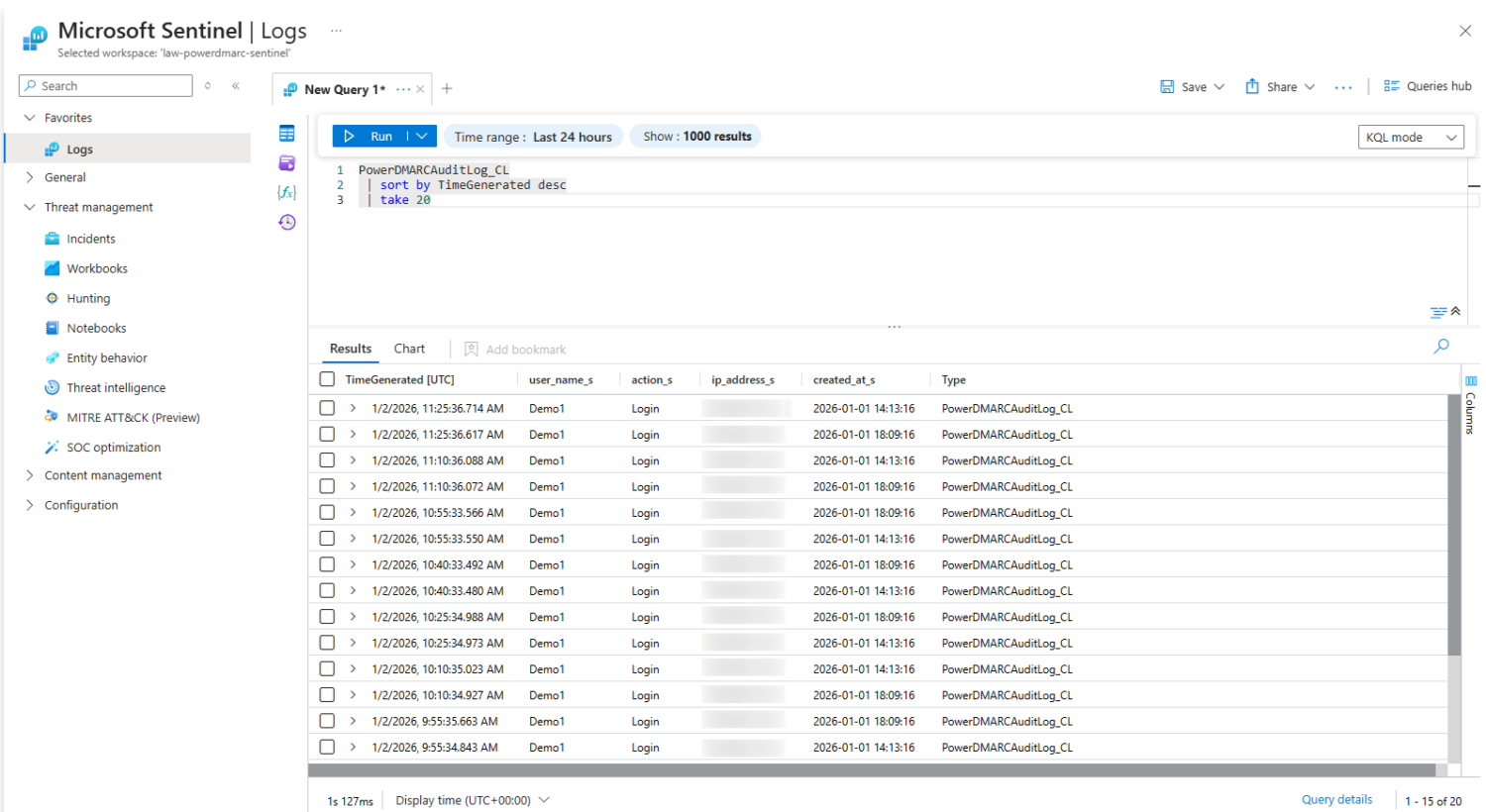Open the Functions {fx} pane

[286, 192]
